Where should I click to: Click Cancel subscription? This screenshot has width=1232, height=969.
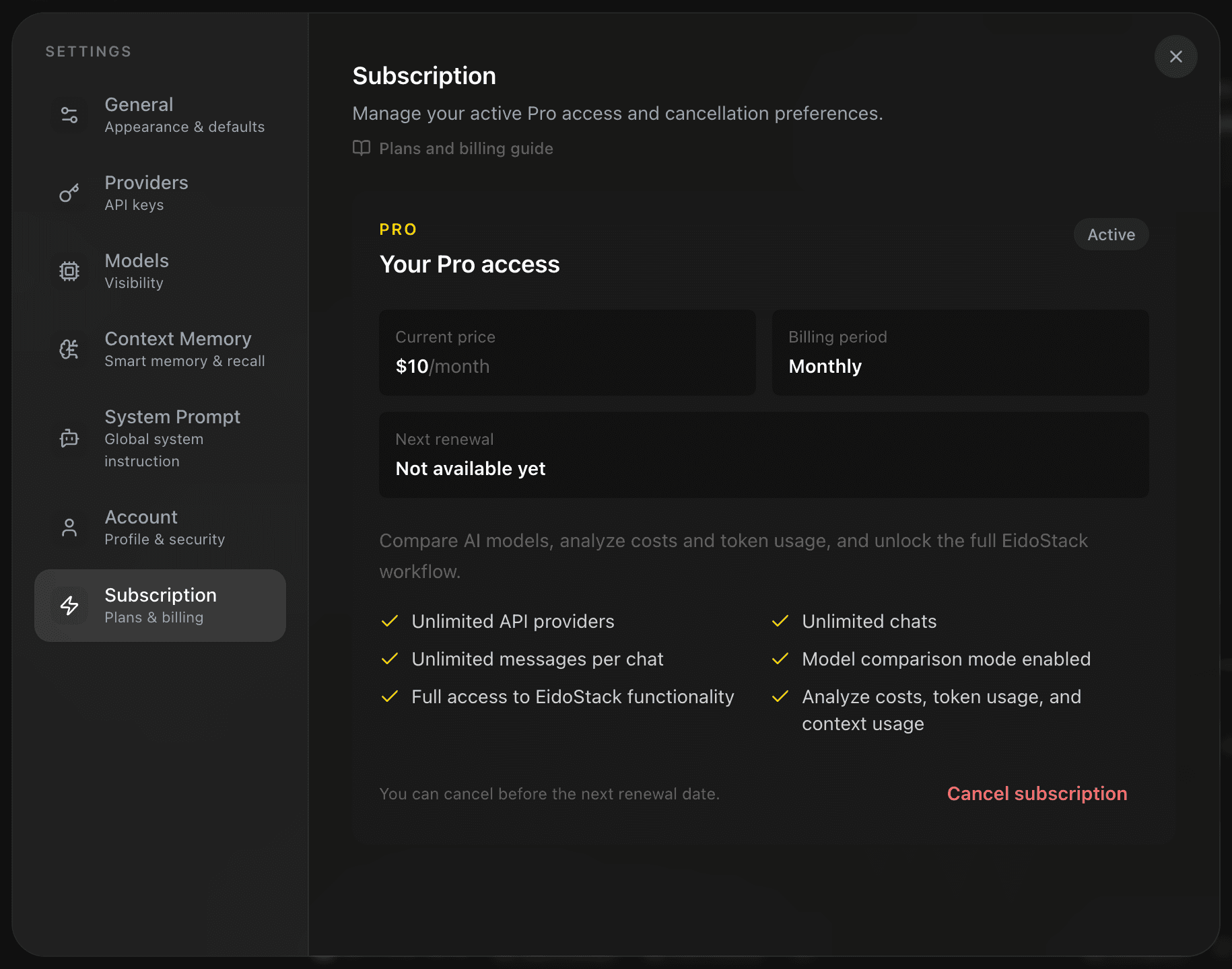click(x=1037, y=793)
